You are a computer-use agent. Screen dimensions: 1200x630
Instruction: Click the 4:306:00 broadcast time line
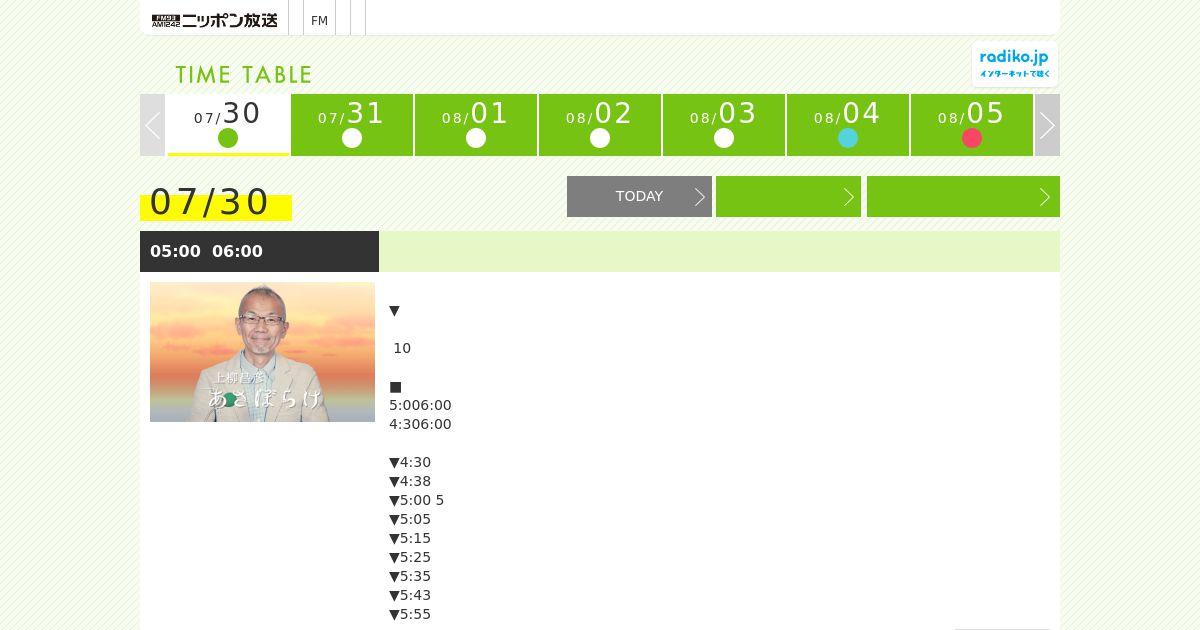point(420,424)
